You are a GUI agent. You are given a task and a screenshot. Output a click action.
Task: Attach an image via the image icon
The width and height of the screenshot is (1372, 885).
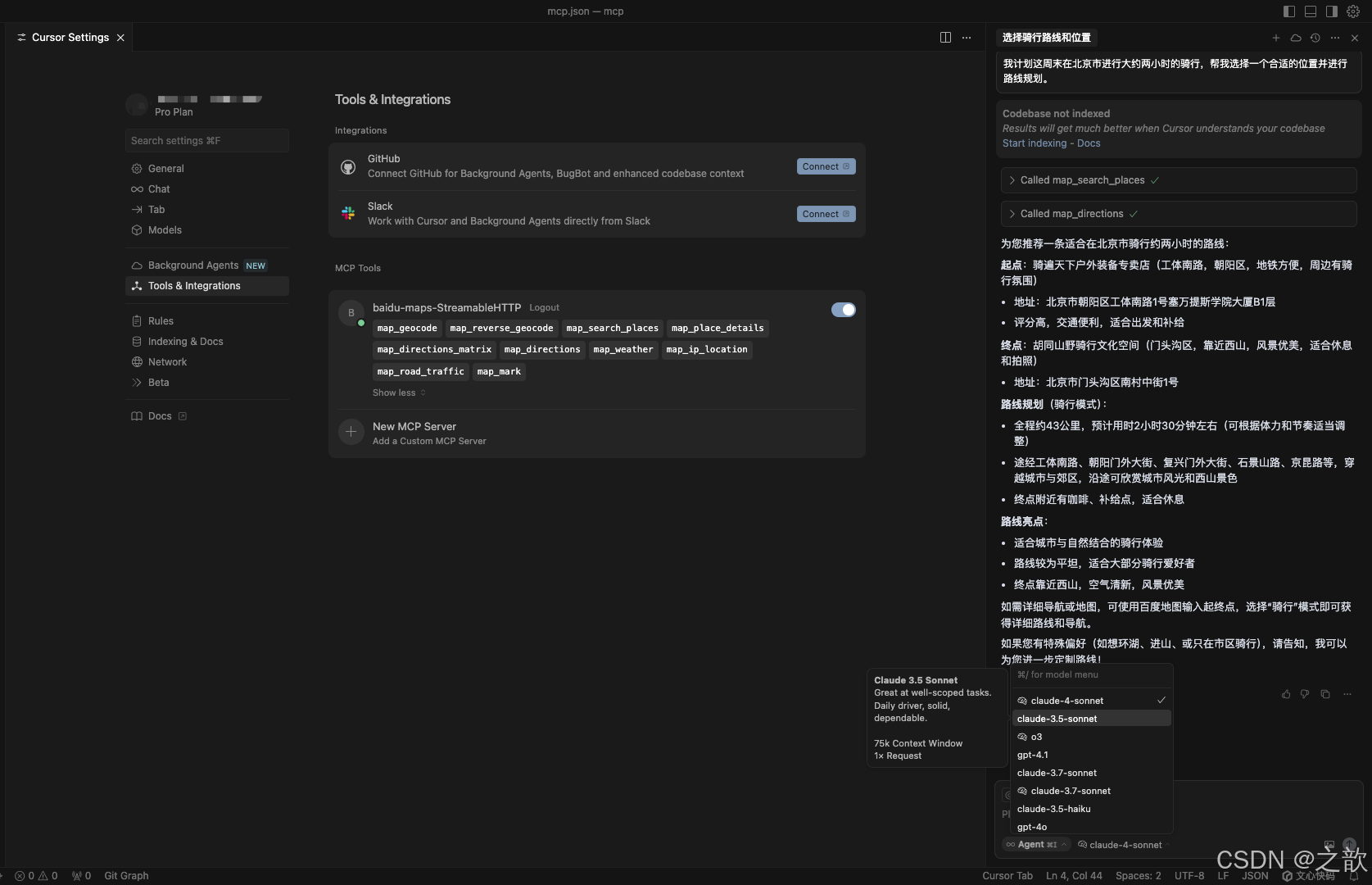1329,844
